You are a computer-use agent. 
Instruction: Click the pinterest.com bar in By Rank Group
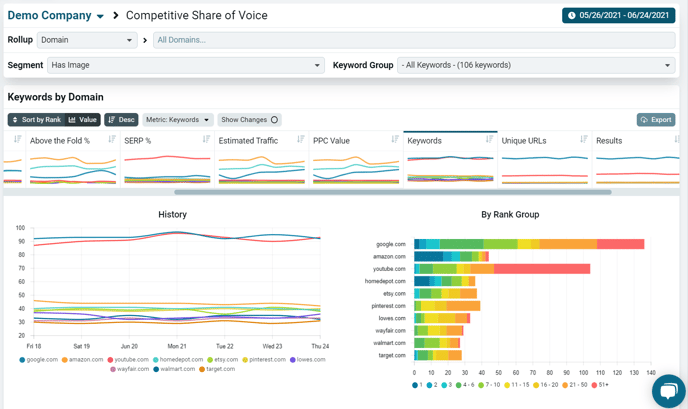tap(447, 306)
